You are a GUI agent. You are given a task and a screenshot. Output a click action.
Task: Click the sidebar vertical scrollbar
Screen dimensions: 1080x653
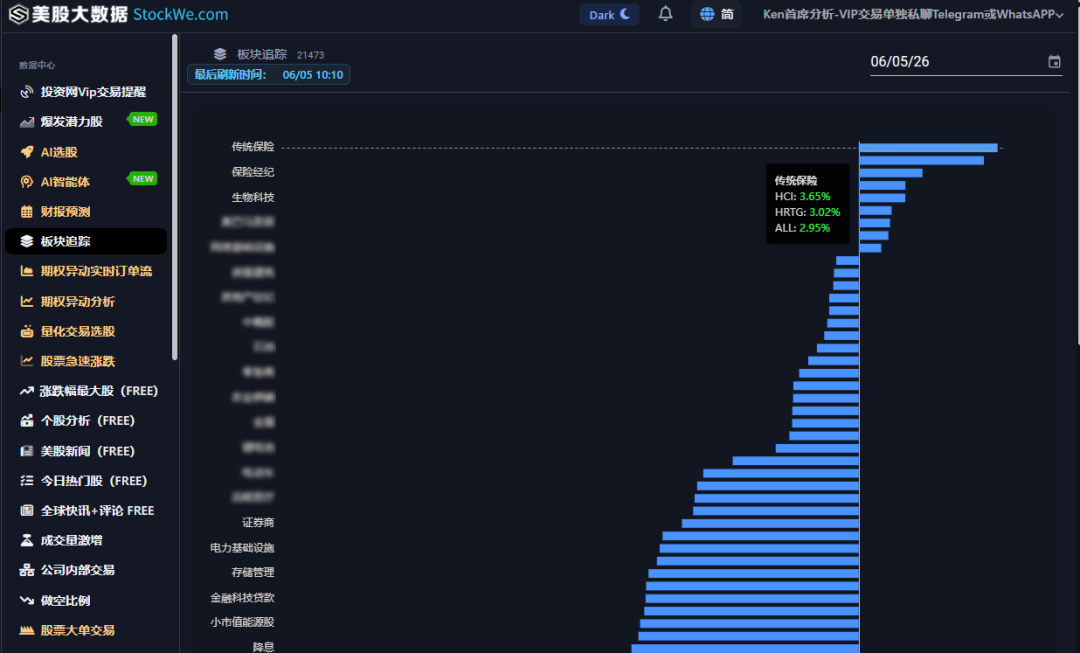coord(175,196)
